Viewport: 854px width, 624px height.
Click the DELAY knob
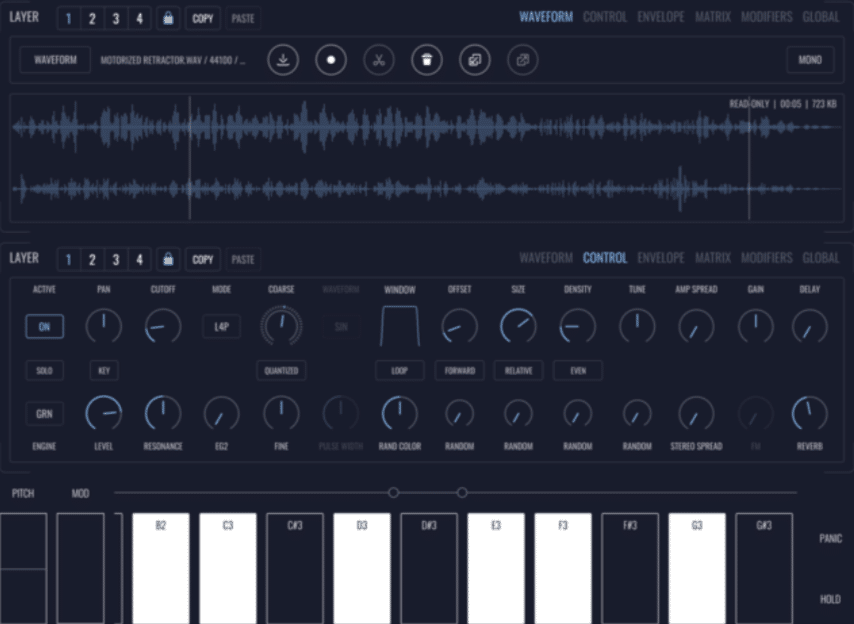tap(809, 326)
